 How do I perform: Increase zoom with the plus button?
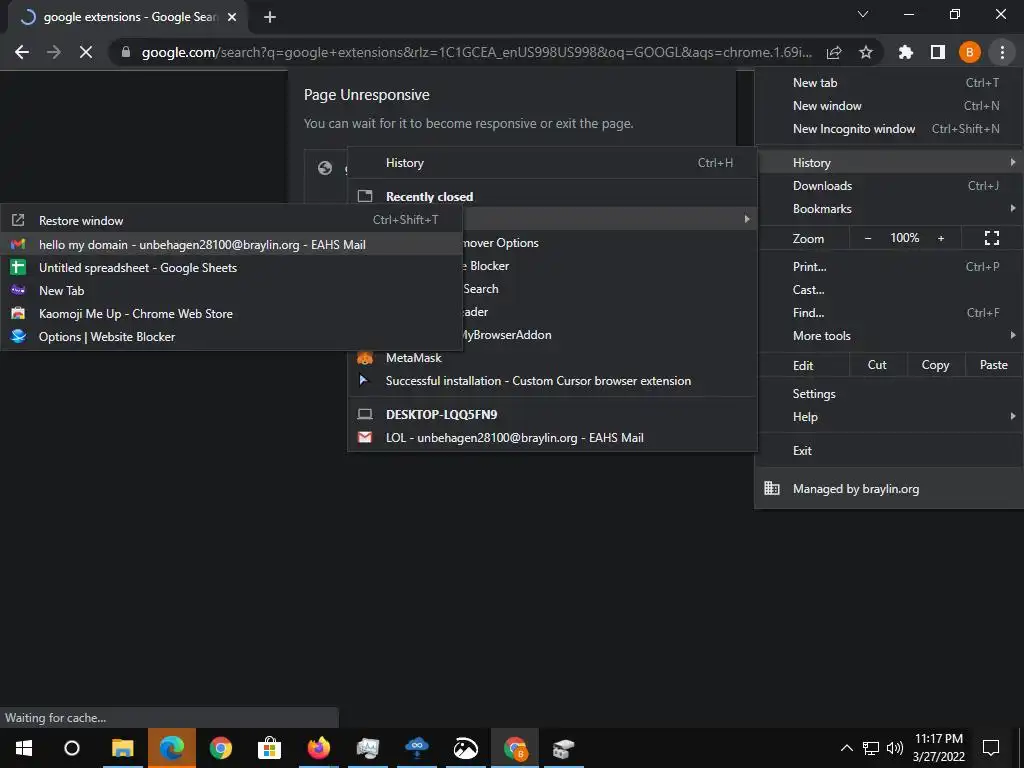[x=941, y=238]
